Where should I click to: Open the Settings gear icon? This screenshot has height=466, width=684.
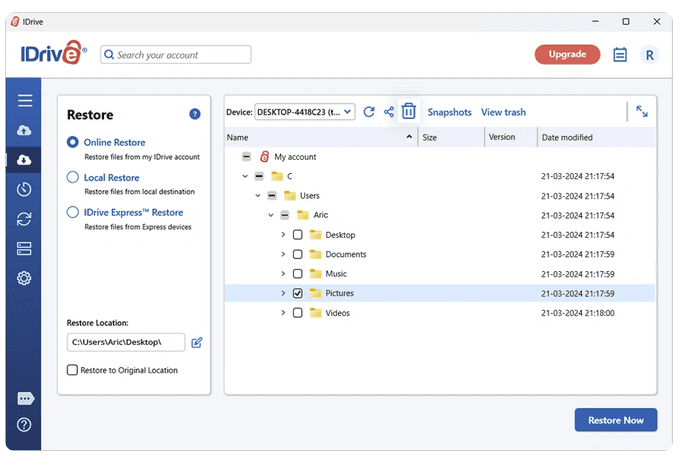(x=24, y=278)
